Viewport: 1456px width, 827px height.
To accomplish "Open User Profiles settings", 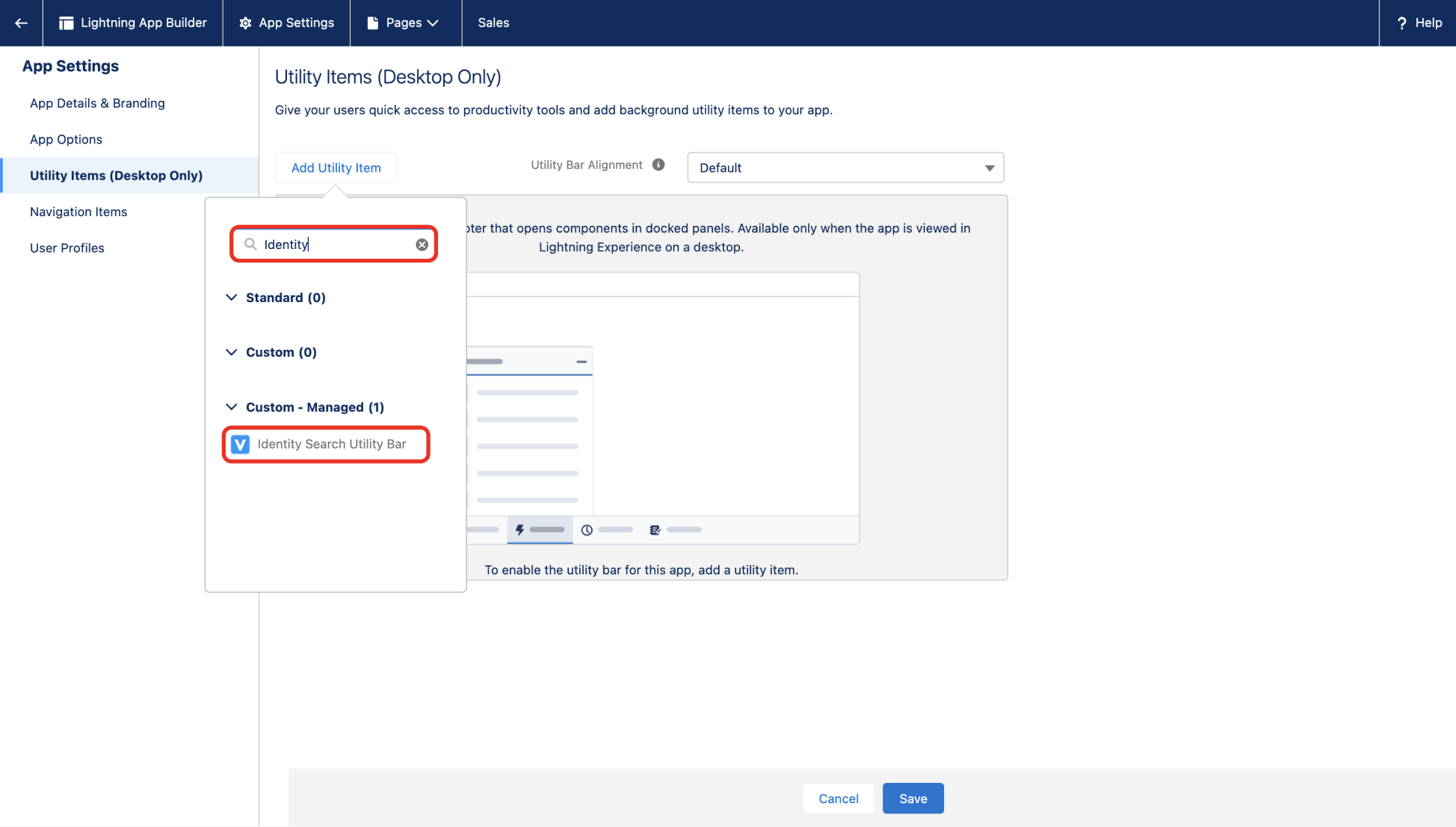I will pyautogui.click(x=67, y=248).
